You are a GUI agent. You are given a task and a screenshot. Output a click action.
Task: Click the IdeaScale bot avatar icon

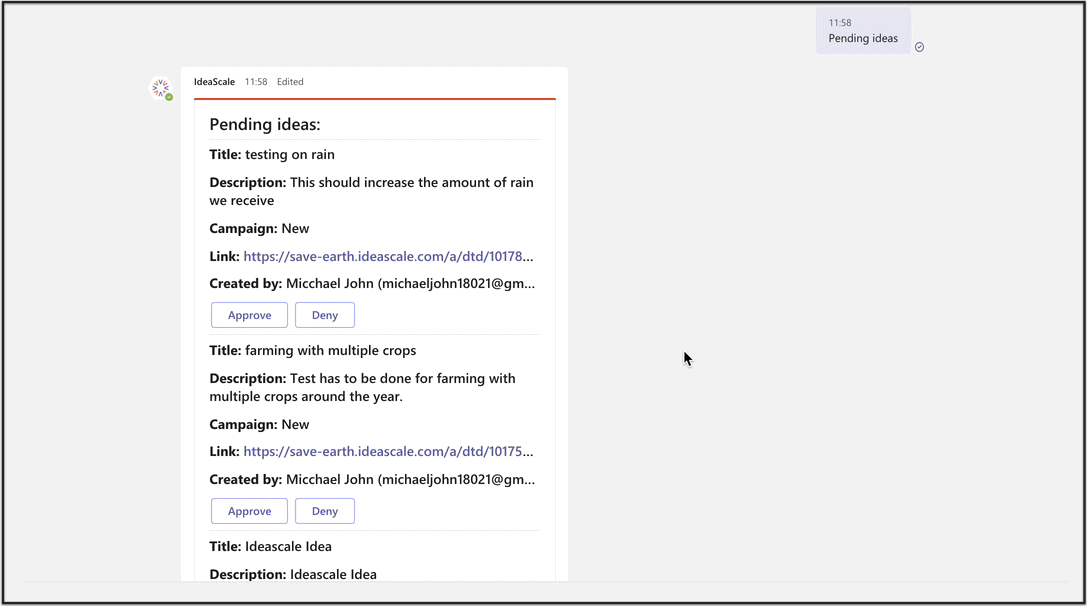click(x=161, y=88)
